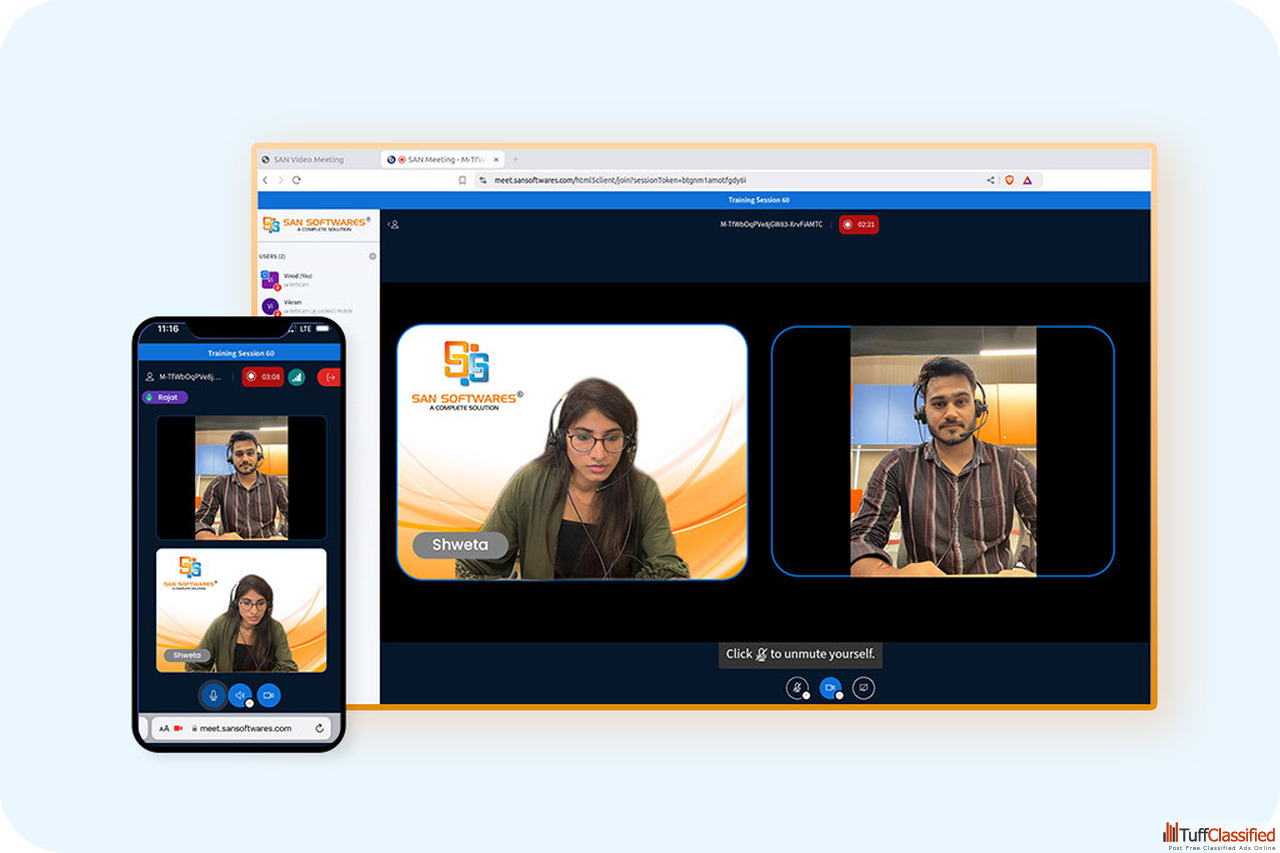Open the webcam options arrow on desktop

[x=840, y=695]
